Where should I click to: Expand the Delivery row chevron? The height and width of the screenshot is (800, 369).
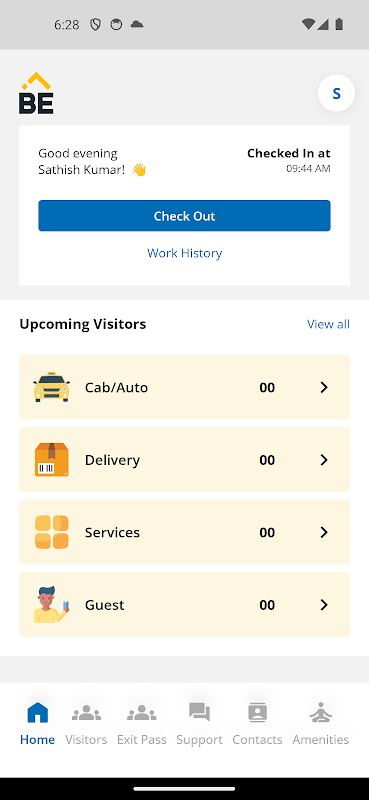[x=324, y=460]
